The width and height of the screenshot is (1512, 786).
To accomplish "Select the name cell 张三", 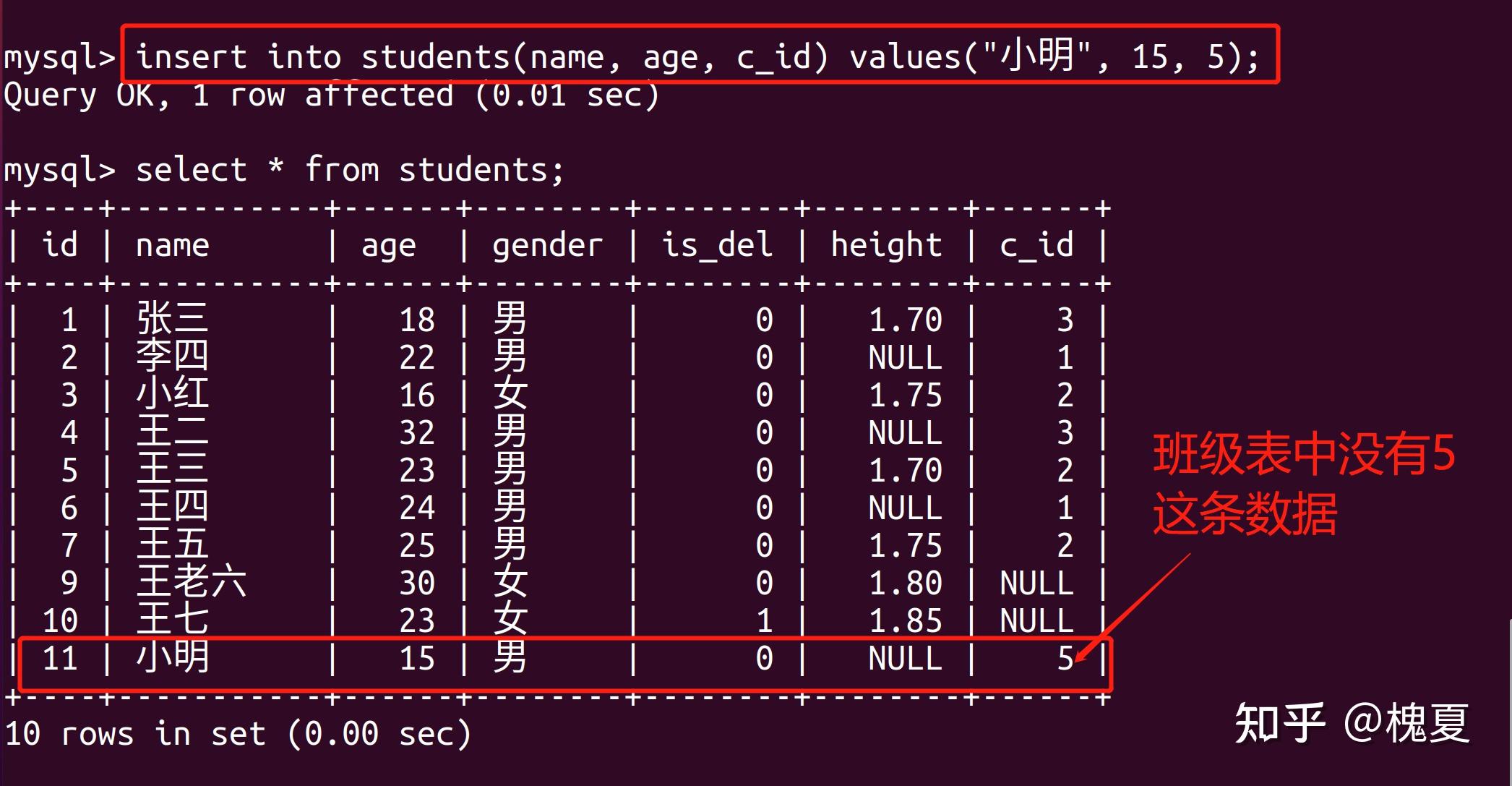I will (x=173, y=319).
